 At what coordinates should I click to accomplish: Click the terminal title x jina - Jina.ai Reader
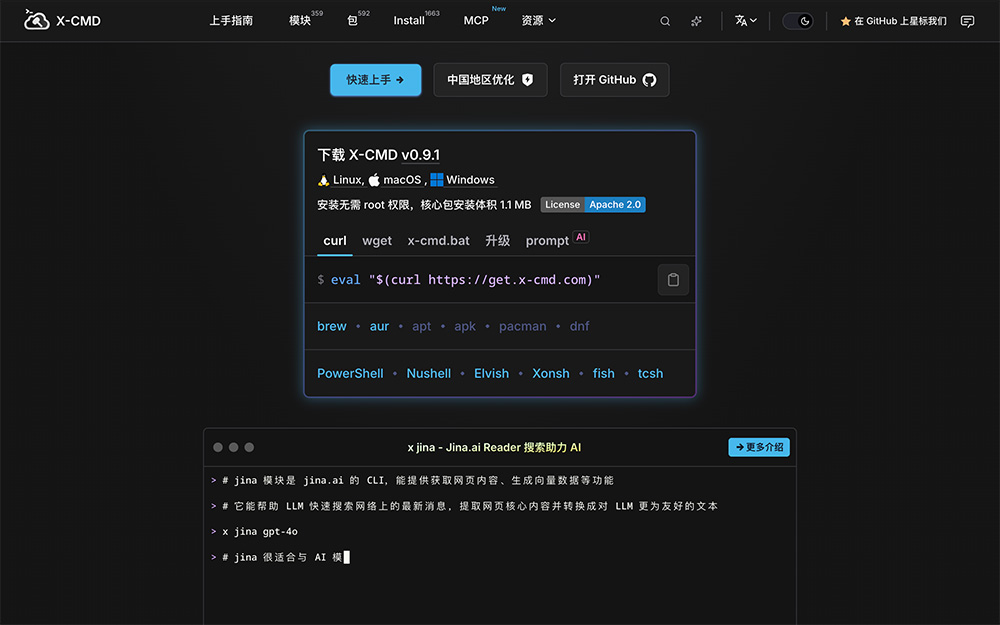[x=494, y=447]
